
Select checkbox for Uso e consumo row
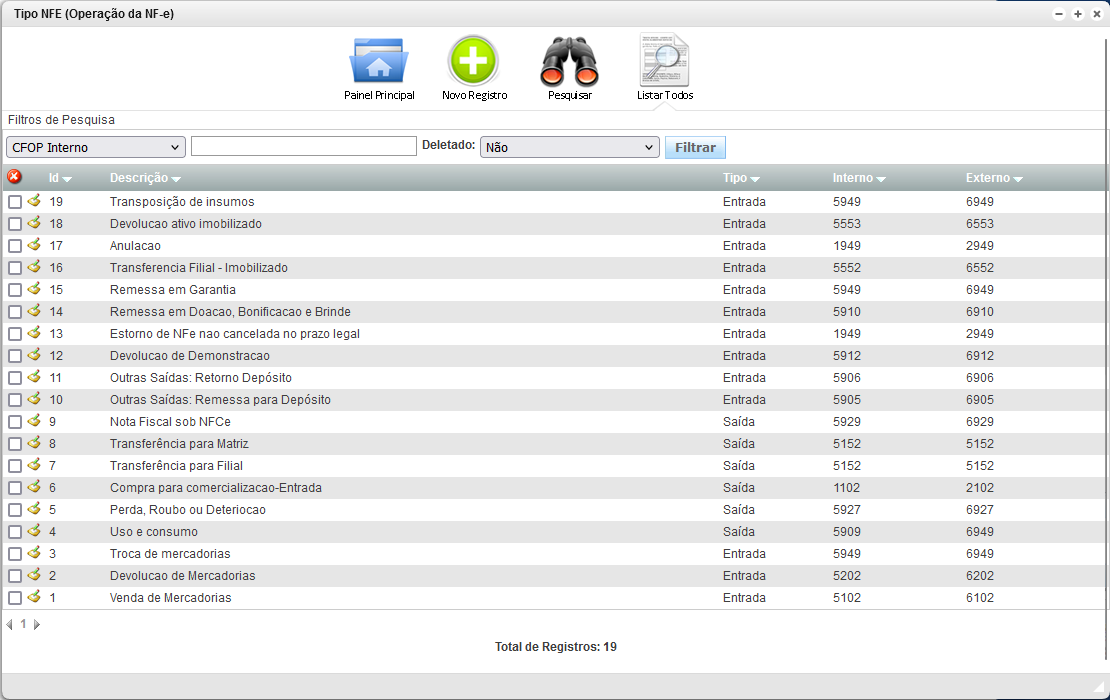[15, 532]
